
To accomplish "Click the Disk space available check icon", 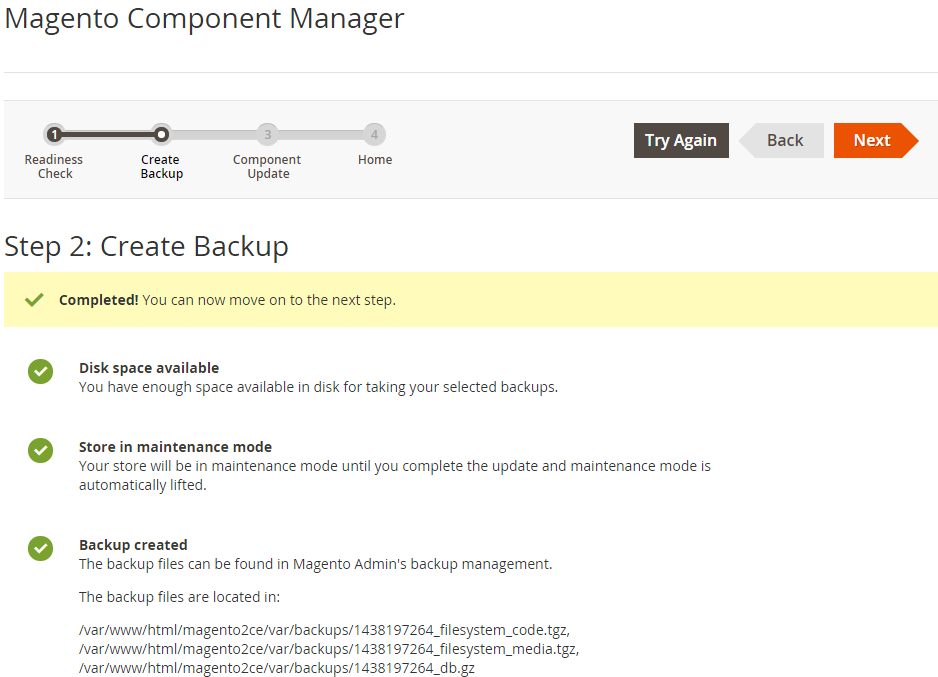I will (41, 371).
